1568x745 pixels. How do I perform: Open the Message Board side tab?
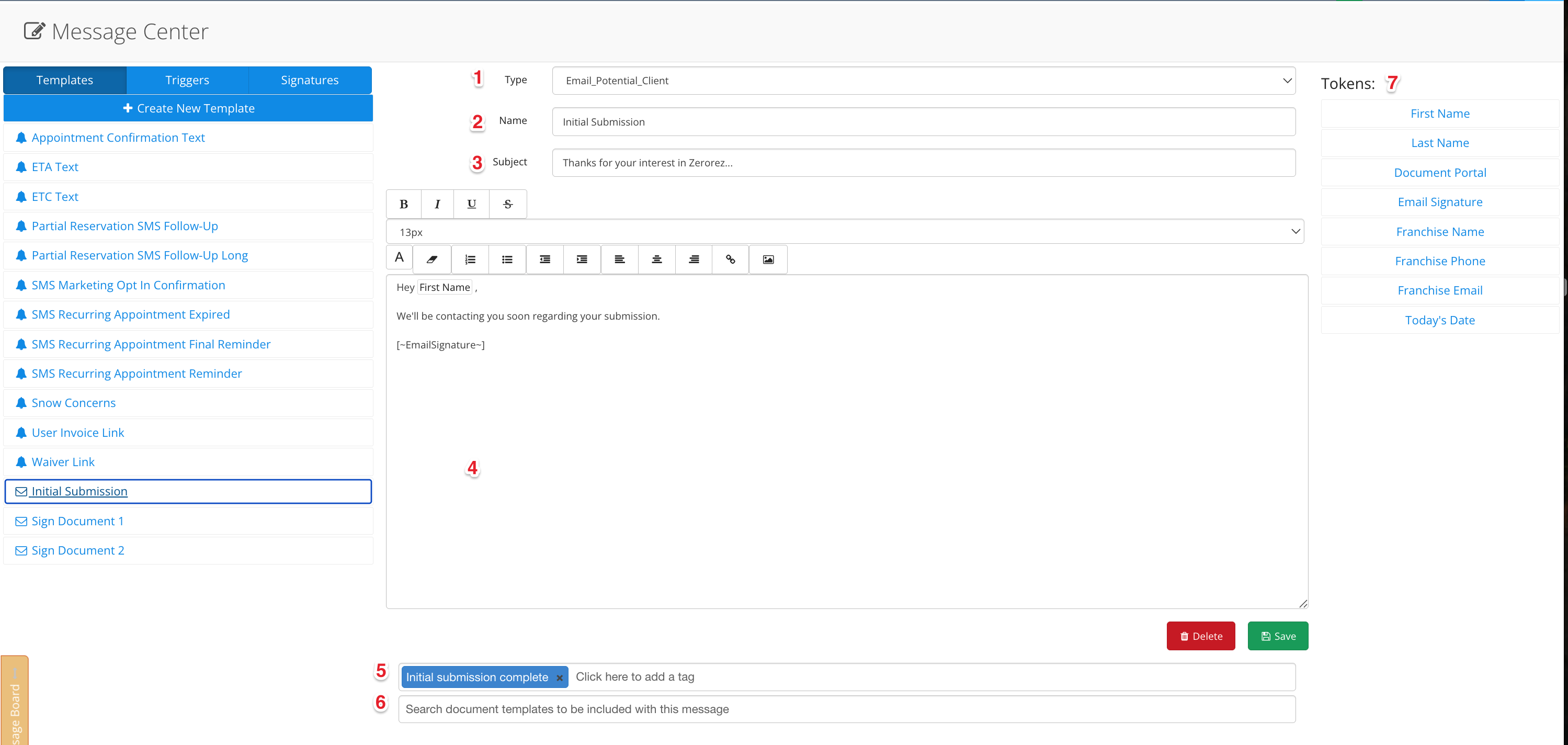(x=15, y=700)
